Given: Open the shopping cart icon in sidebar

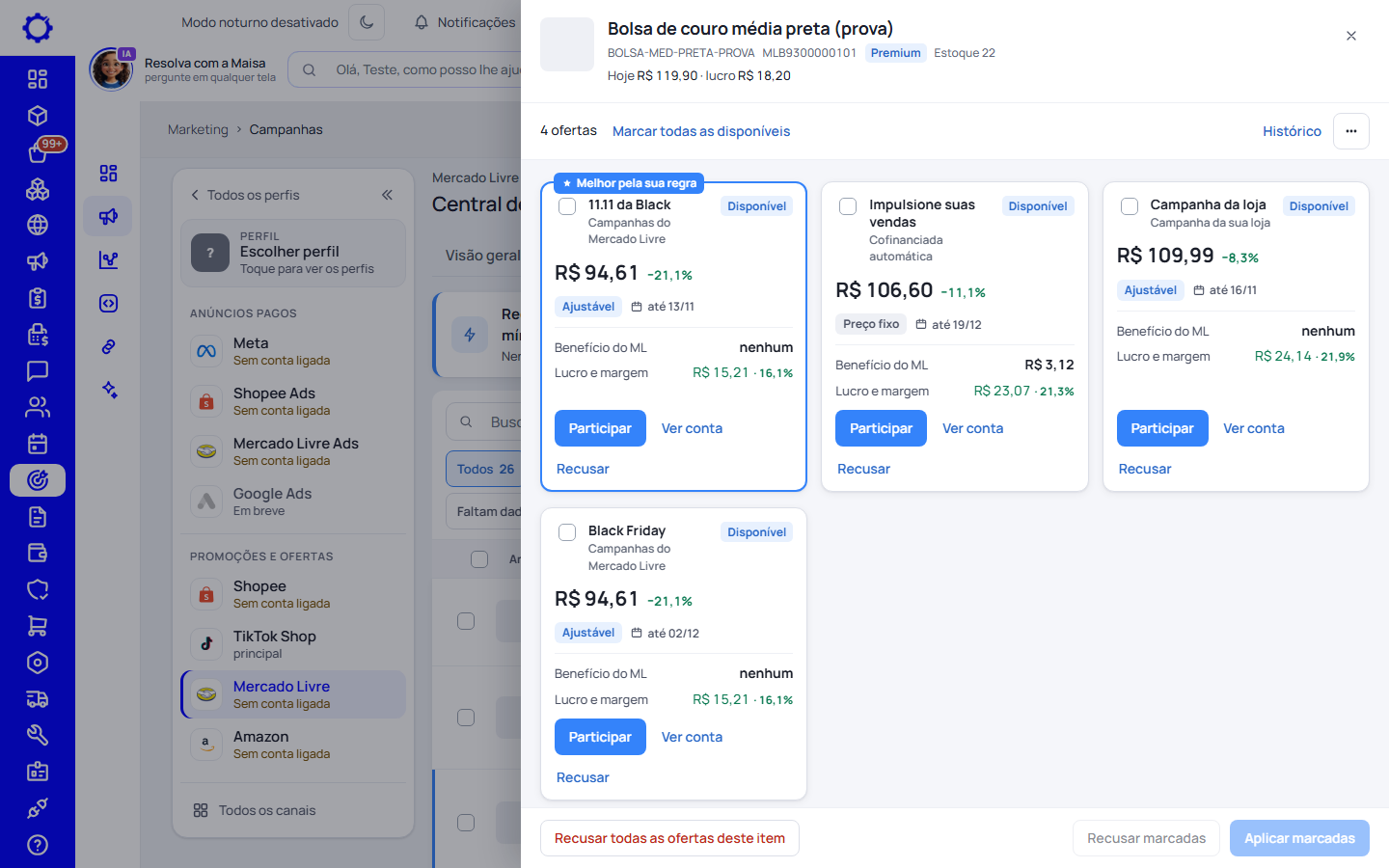Looking at the screenshot, I should tap(38, 626).
